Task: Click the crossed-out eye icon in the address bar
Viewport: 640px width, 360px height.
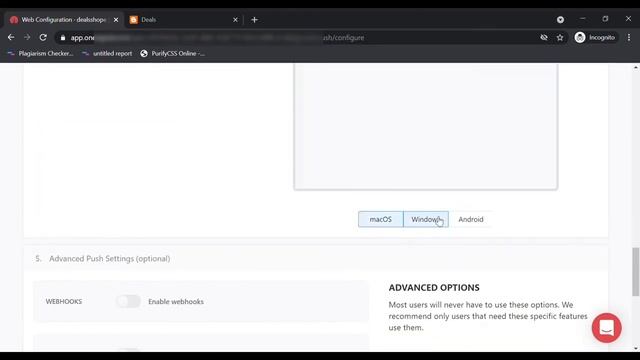Action: click(x=544, y=38)
